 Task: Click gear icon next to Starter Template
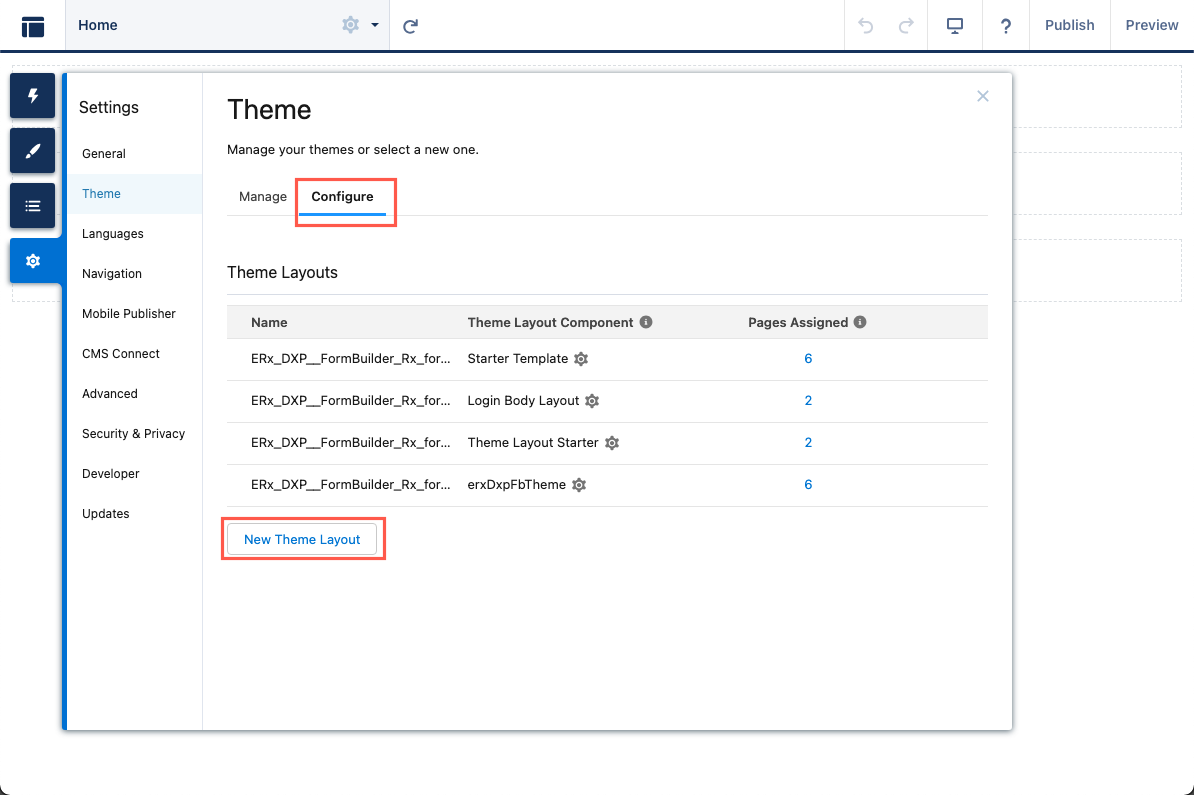[581, 359]
